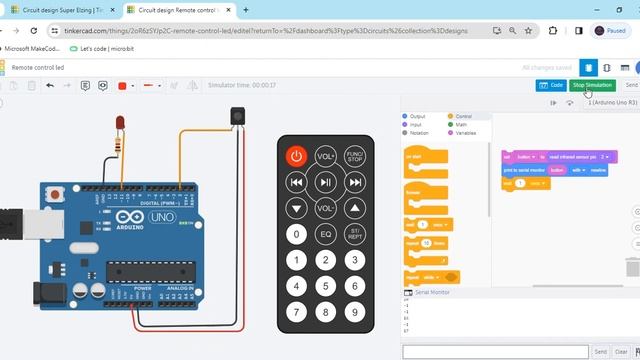Pick the red wire color swatch
Viewport: 640px width, 360px height.
122,86
